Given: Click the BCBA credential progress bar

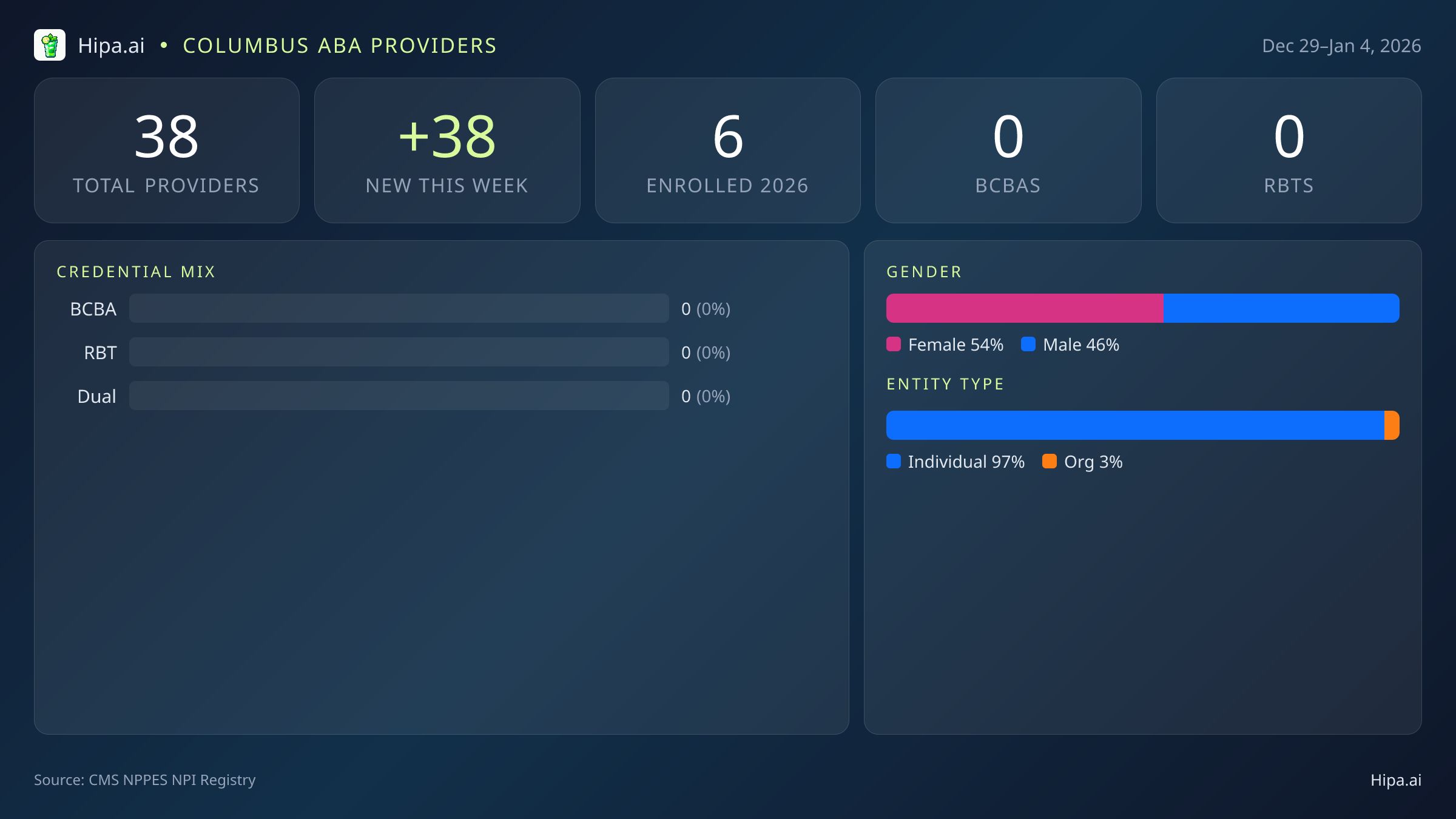Looking at the screenshot, I should 399,308.
